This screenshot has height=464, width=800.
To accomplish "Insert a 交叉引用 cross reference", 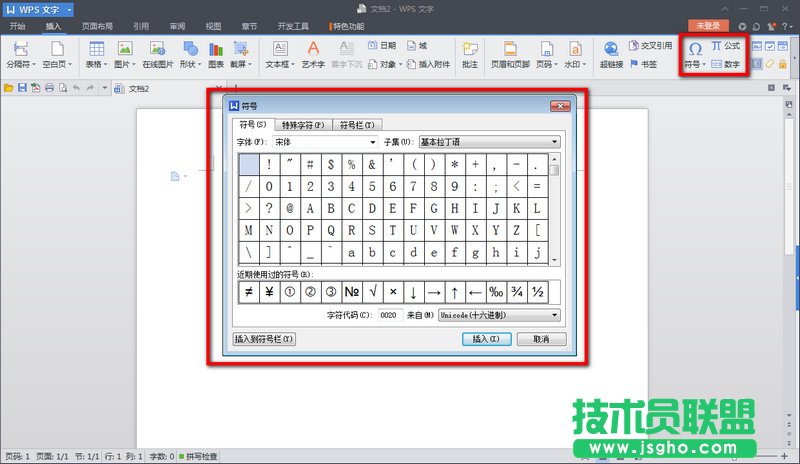I will click(651, 45).
